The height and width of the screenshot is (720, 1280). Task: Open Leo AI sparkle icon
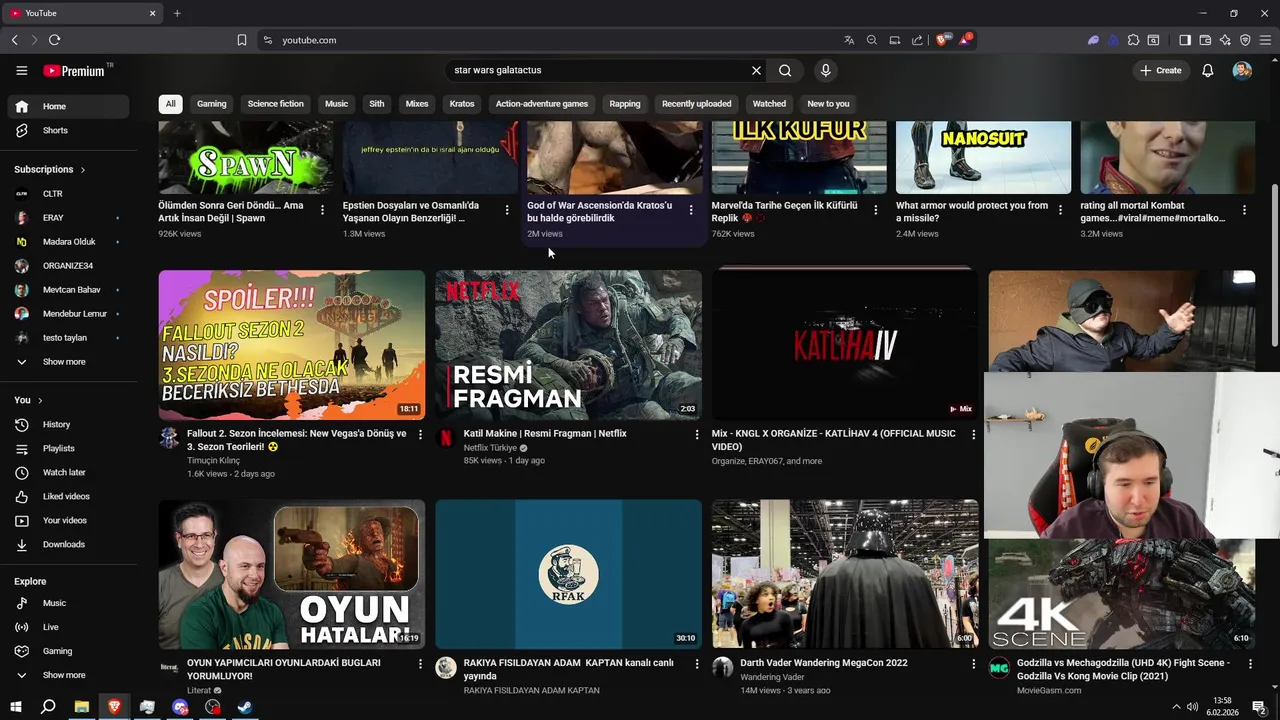1225,40
